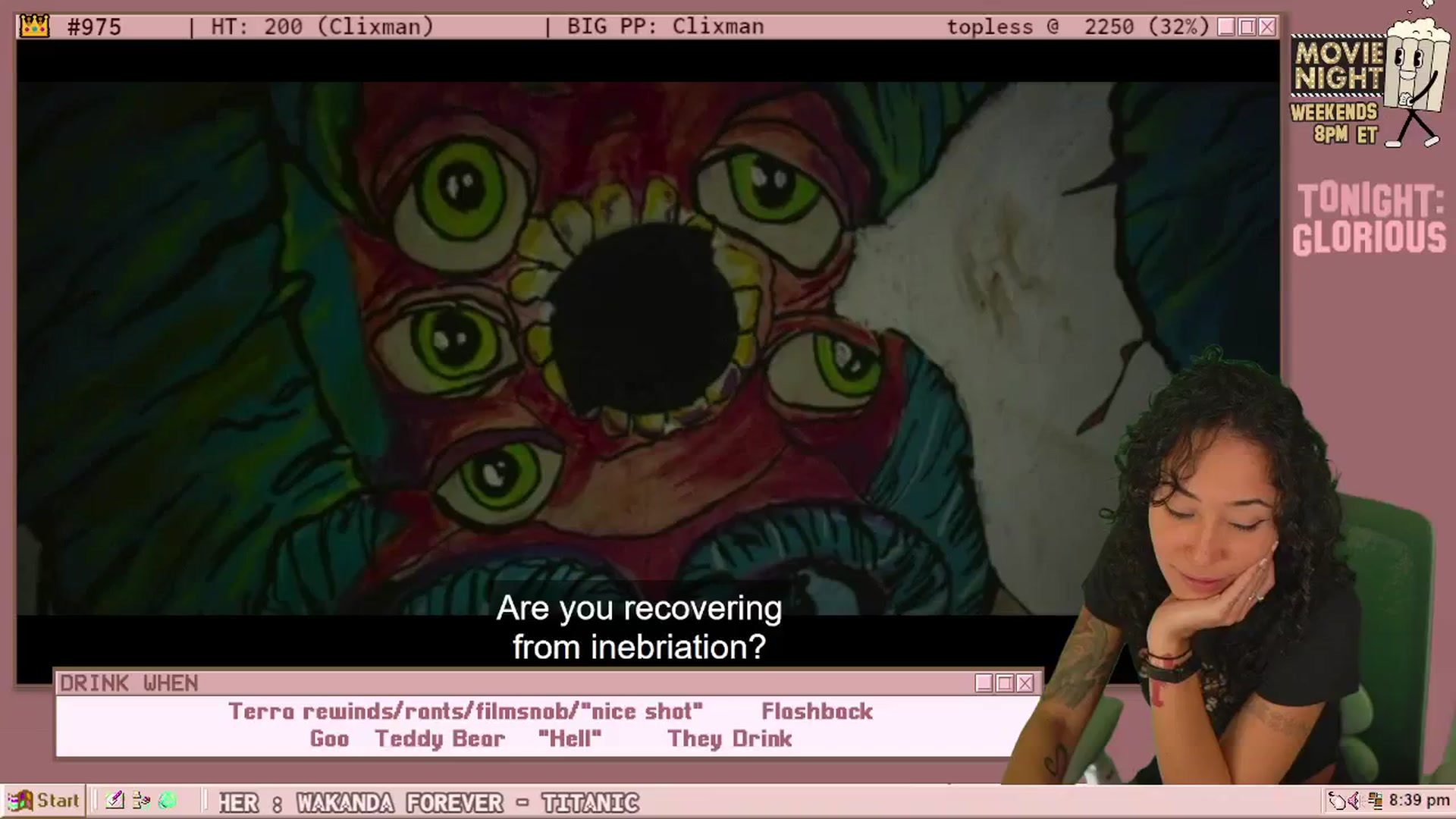This screenshot has width=1456, height=819.
Task: Maximize the DRINK WHEN window
Action: pos(1005,683)
